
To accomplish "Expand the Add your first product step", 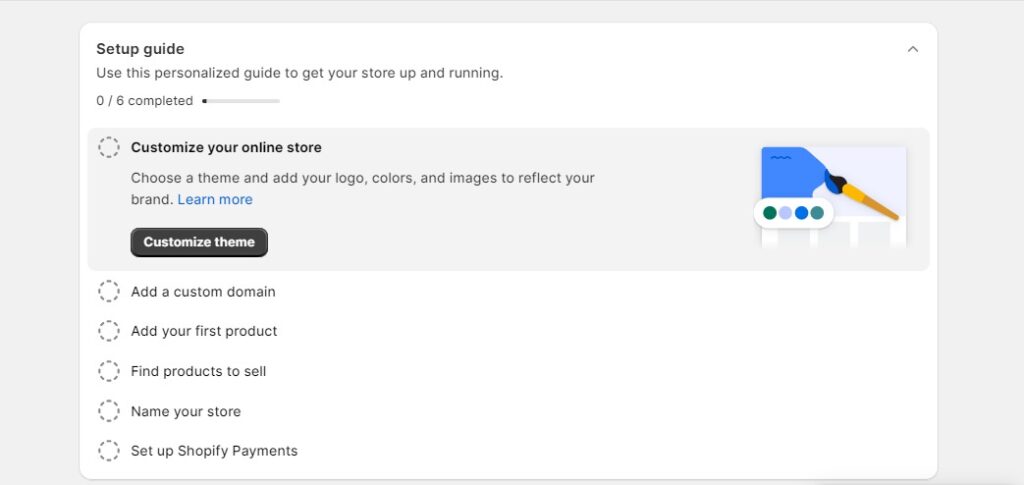I will [x=204, y=332].
